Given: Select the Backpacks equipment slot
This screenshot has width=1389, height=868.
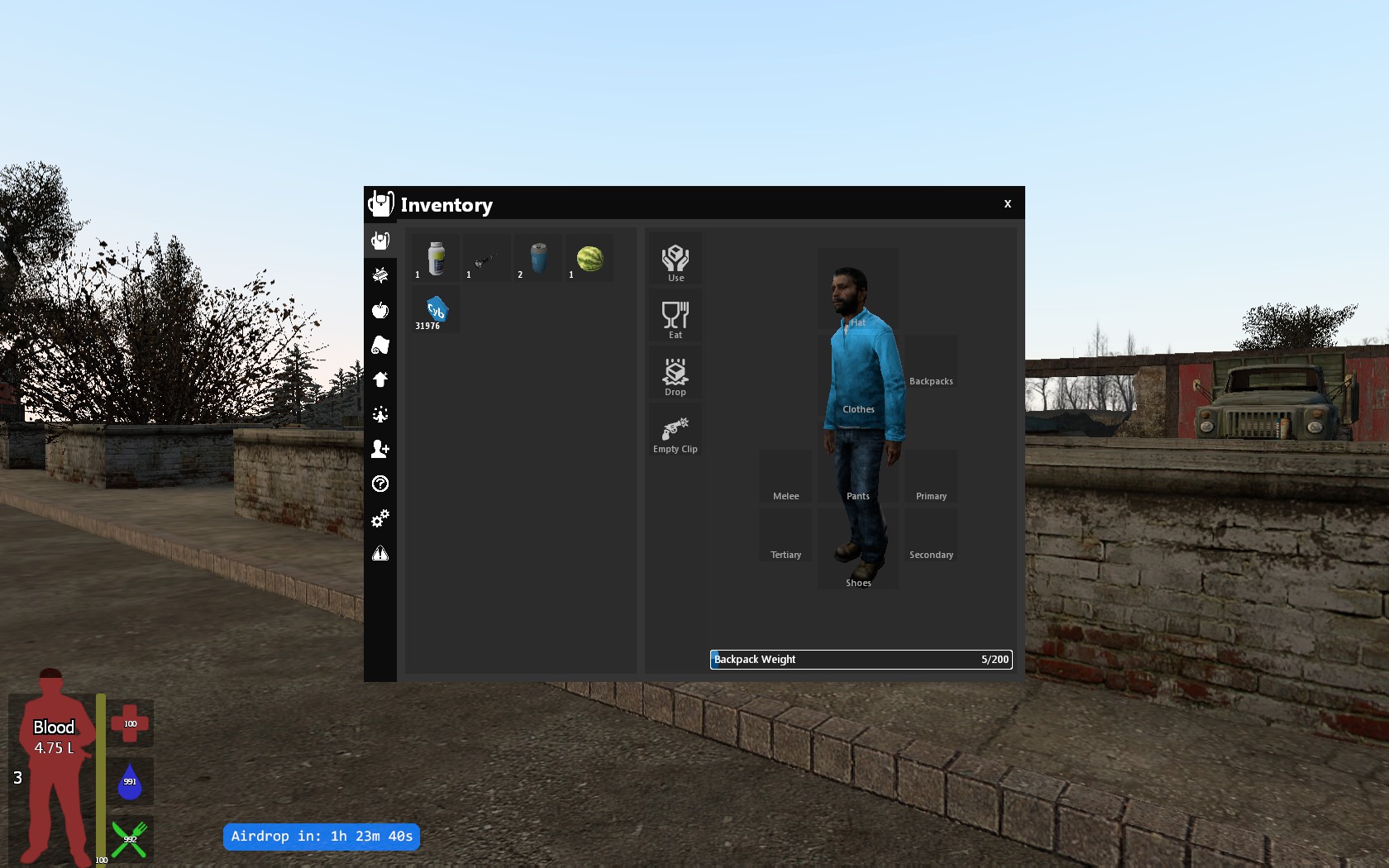Looking at the screenshot, I should point(931,361).
